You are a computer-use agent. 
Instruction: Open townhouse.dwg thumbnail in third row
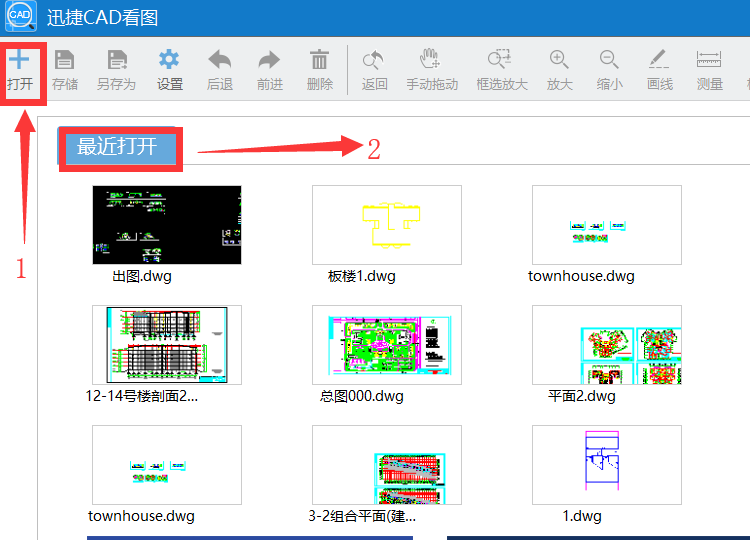[x=167, y=465]
